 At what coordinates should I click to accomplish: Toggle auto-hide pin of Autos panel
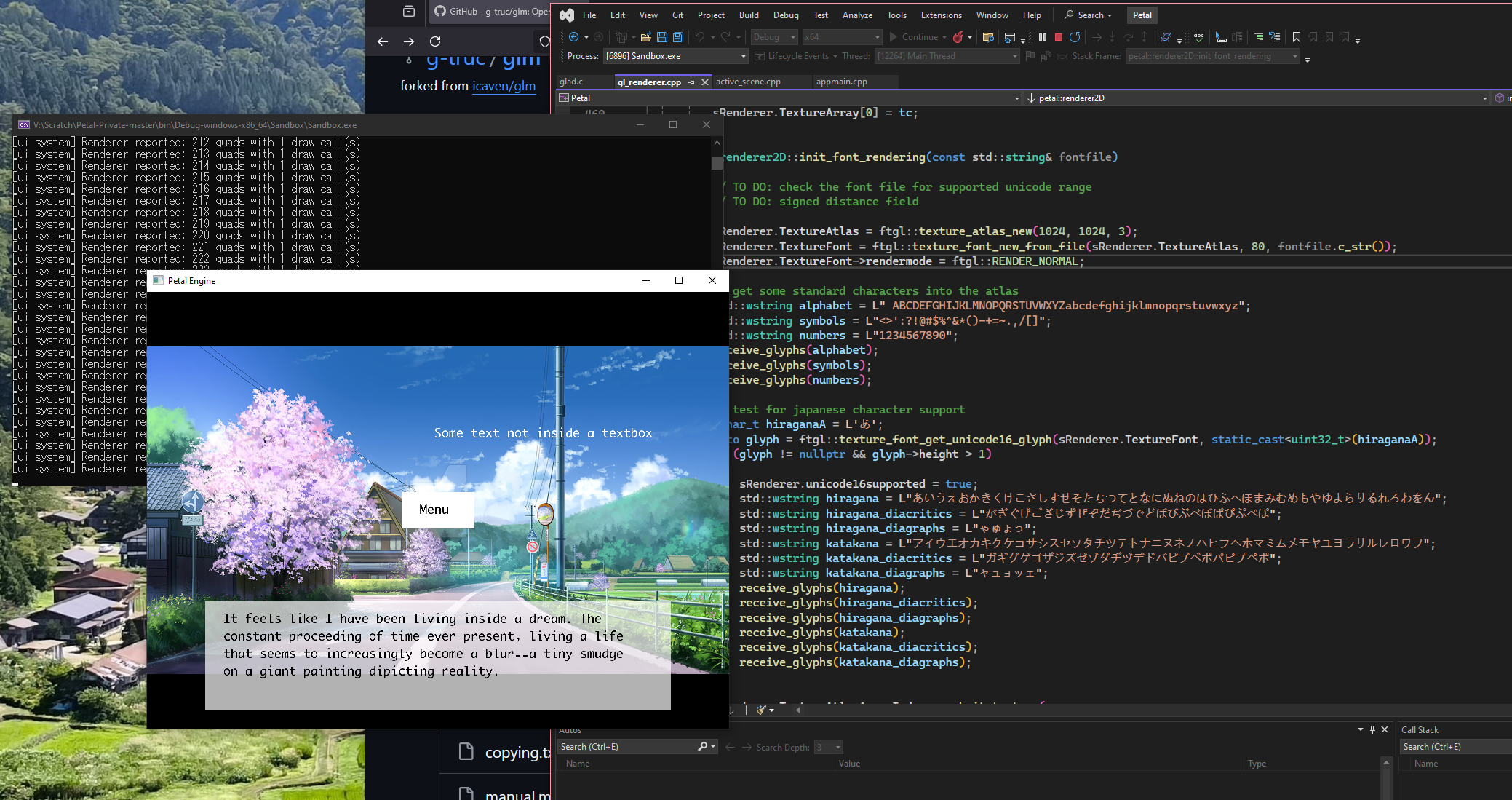click(x=1372, y=729)
